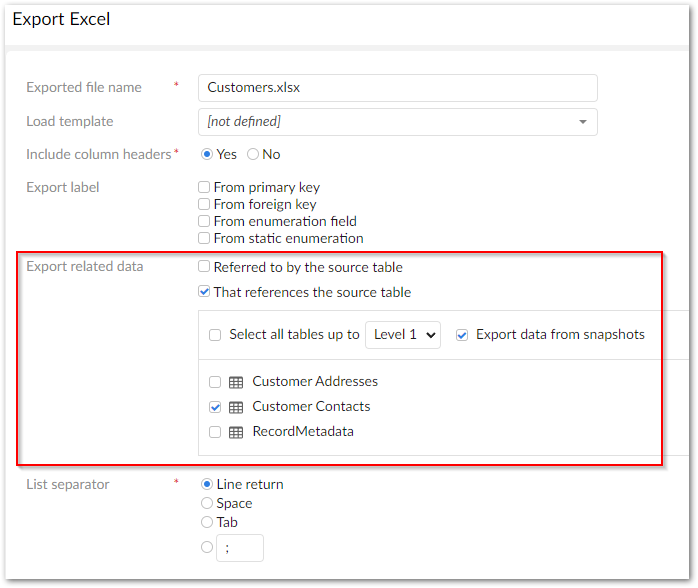Toggle 'Export data from snapshots' checkbox
This screenshot has width=698, height=588.
click(x=462, y=335)
